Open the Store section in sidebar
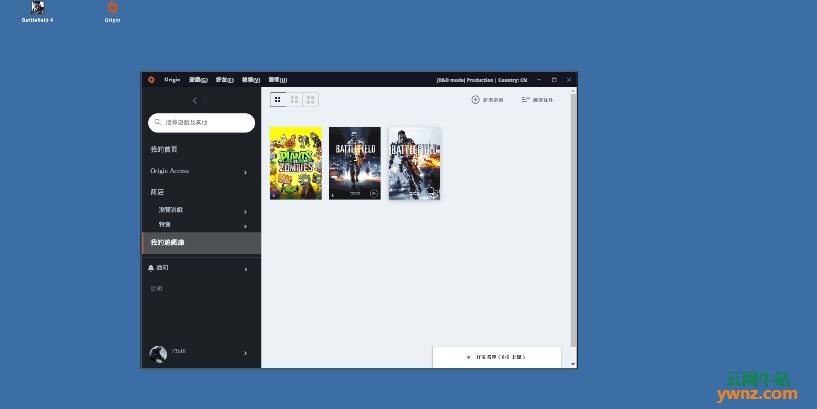817x409 pixels. pyautogui.click(x=157, y=192)
